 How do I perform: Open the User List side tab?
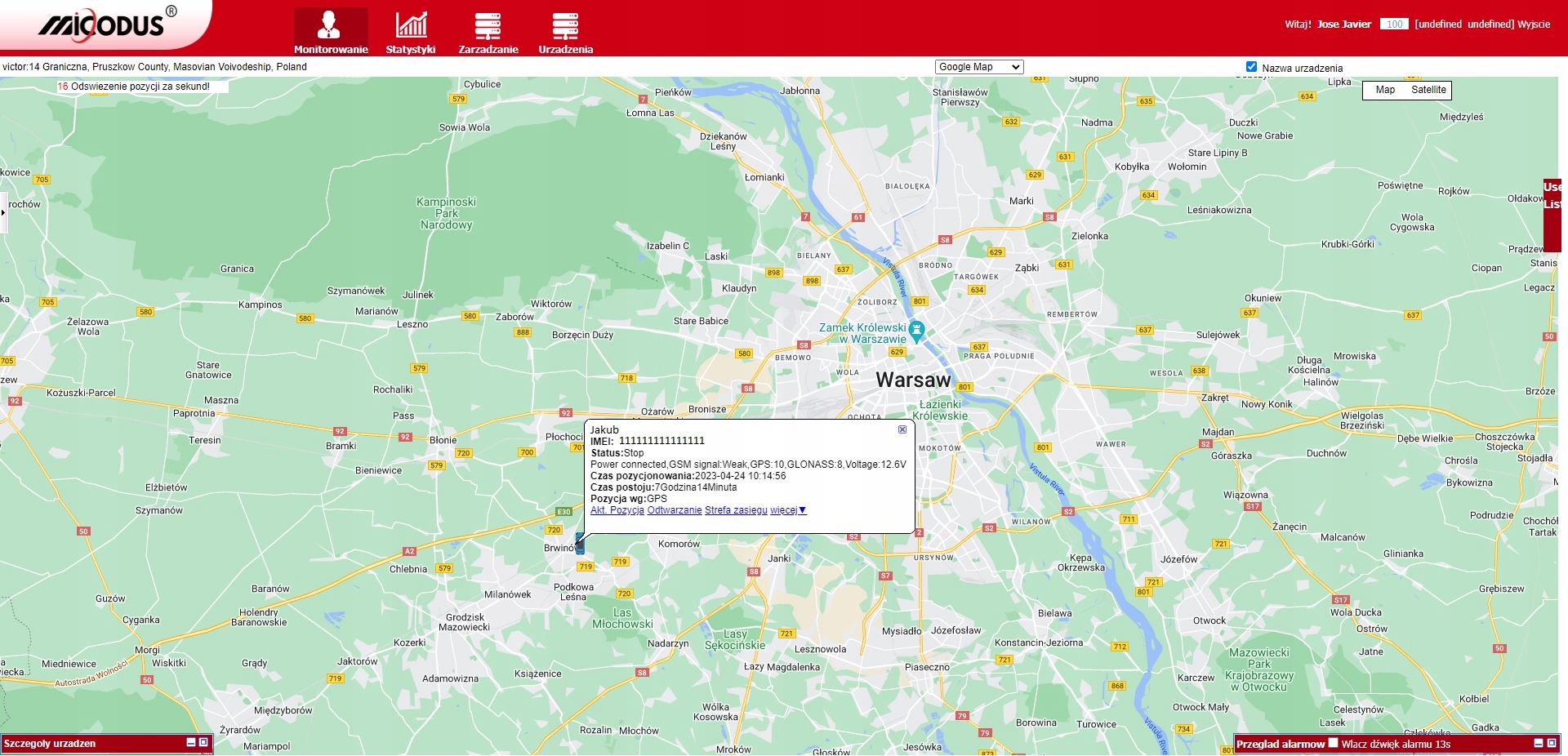[1552, 196]
